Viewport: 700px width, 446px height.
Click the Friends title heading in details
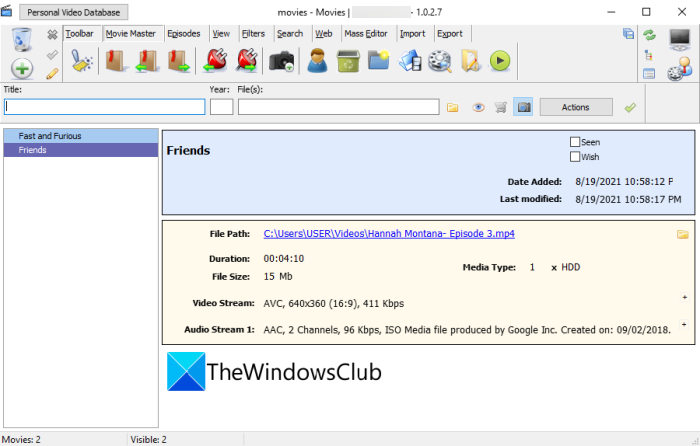coord(188,150)
